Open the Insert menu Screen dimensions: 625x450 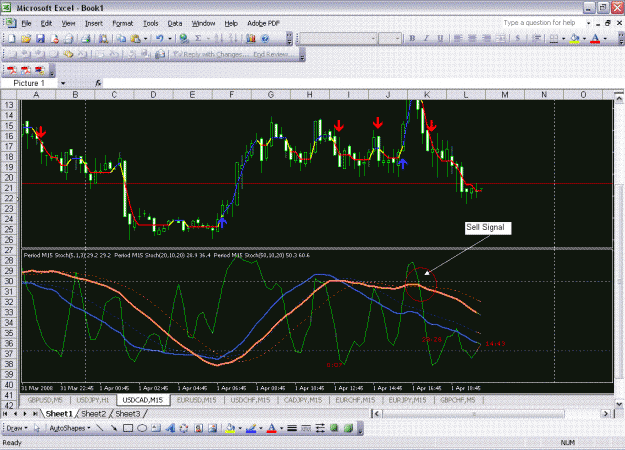[x=94, y=24]
